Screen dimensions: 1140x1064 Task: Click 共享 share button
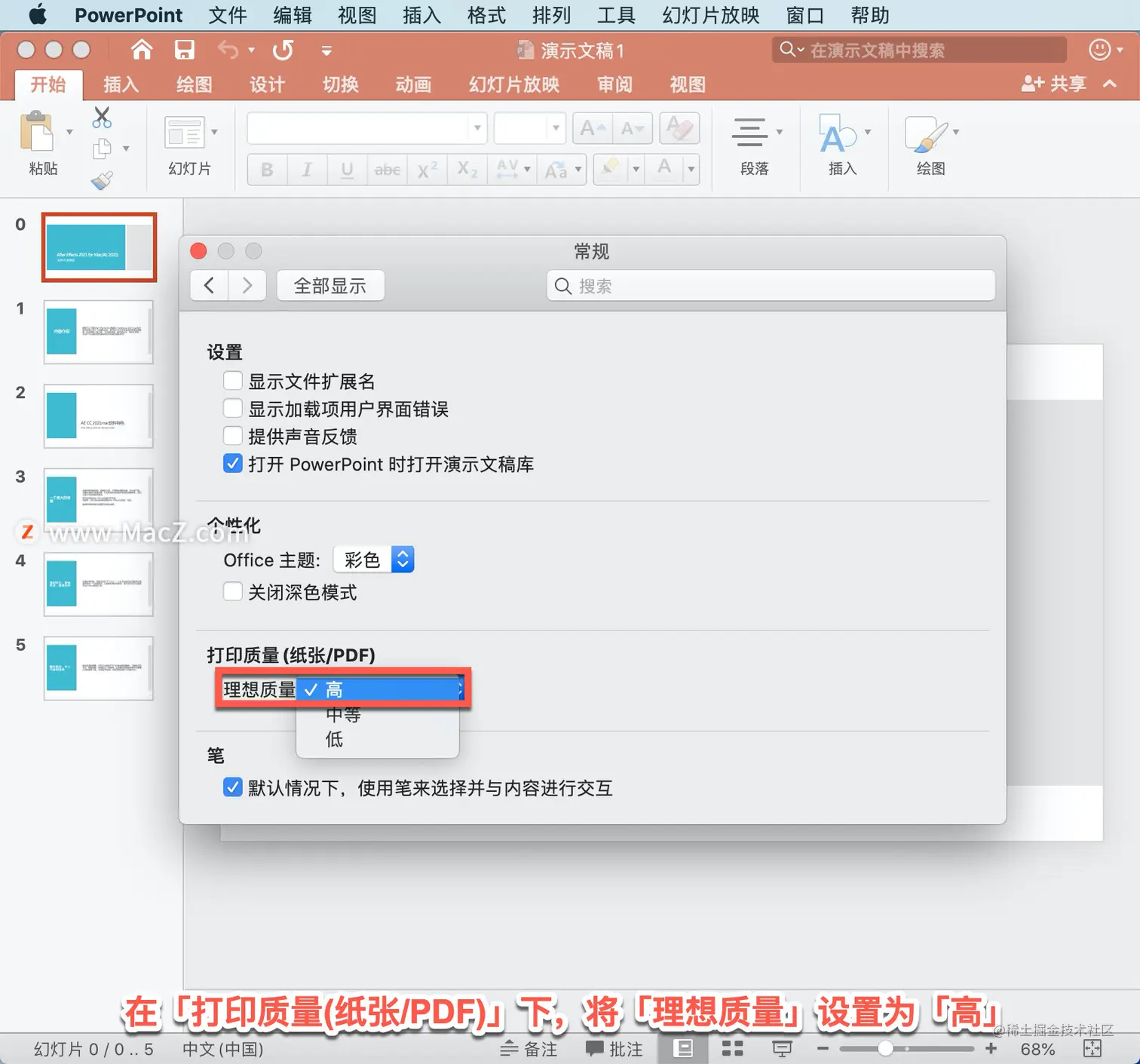tap(1054, 84)
